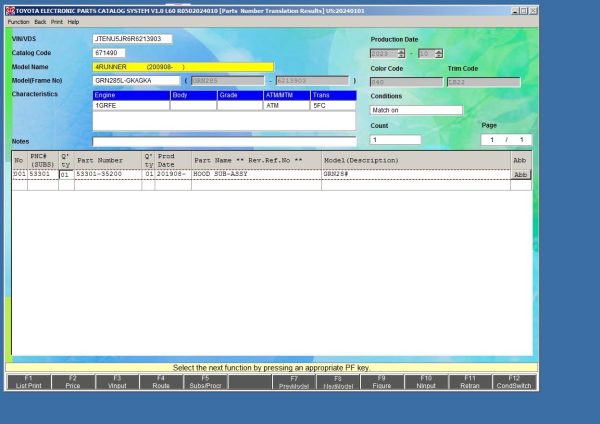Click the VIN/VDS input field
The width and height of the screenshot is (600, 424).
[x=132, y=39]
